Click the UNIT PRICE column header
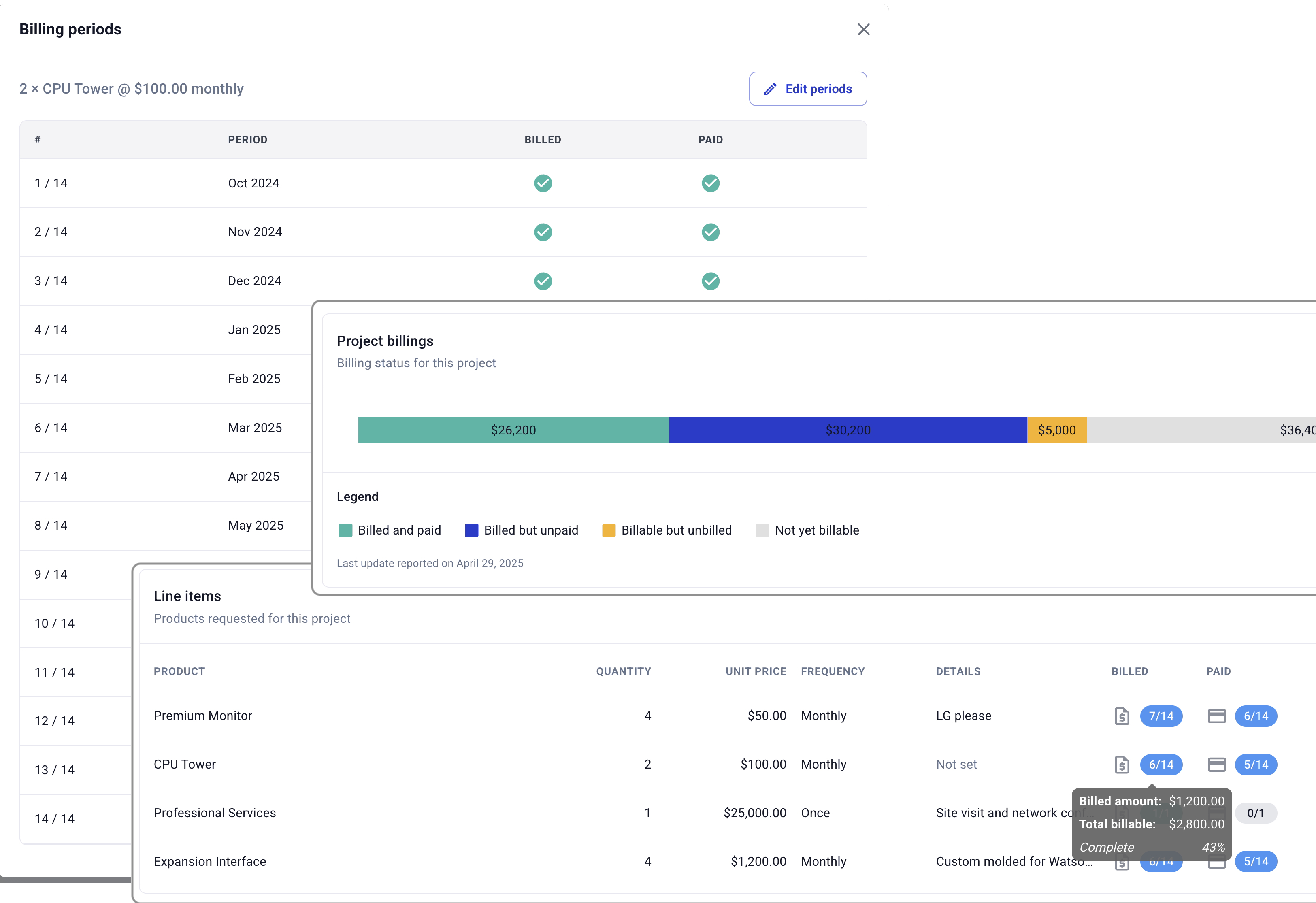This screenshot has width=1316, height=903. pyautogui.click(x=756, y=671)
